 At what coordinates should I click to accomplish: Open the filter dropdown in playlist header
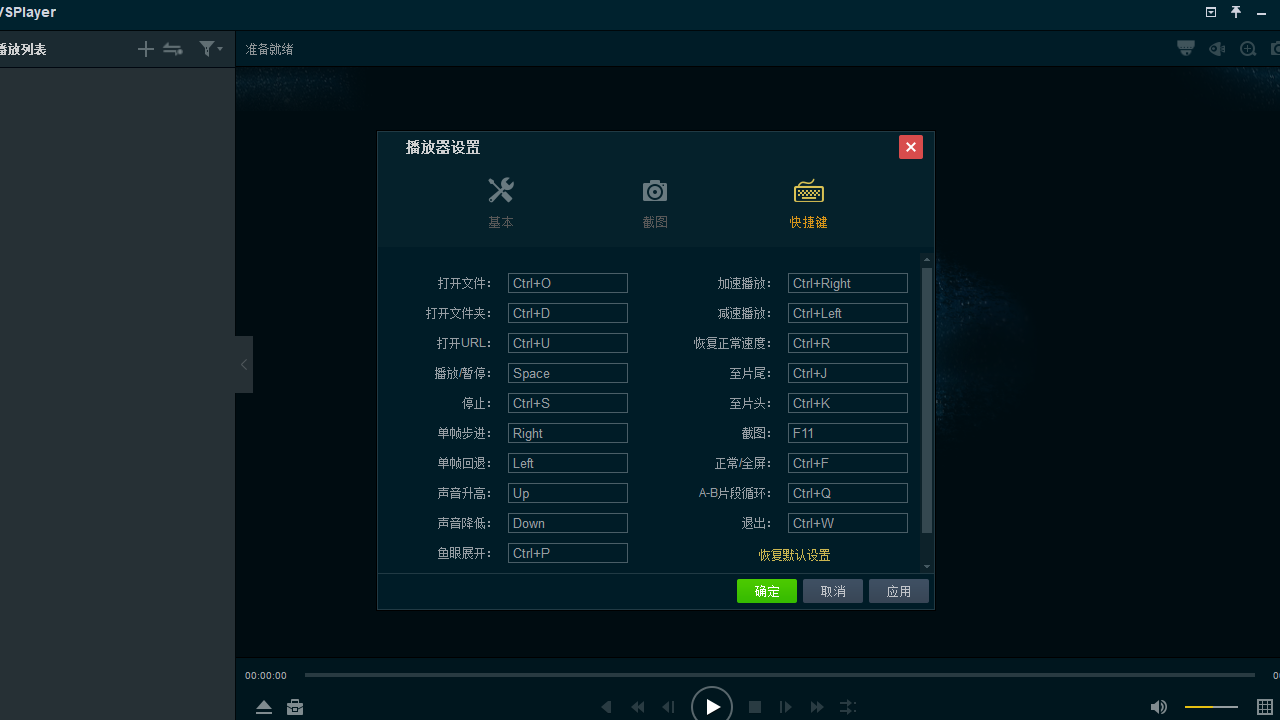(210, 48)
